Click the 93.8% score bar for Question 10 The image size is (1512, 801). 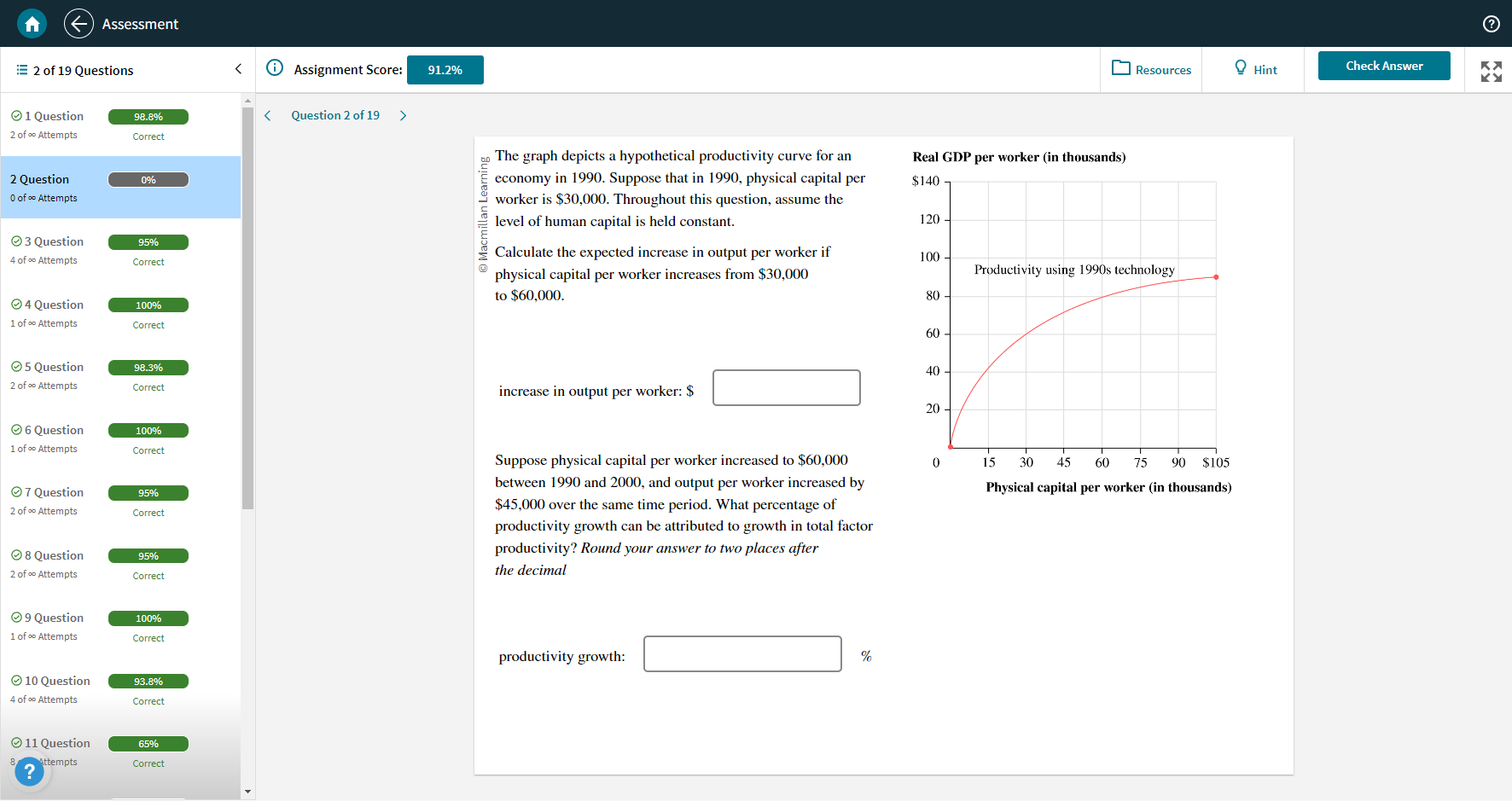(148, 682)
